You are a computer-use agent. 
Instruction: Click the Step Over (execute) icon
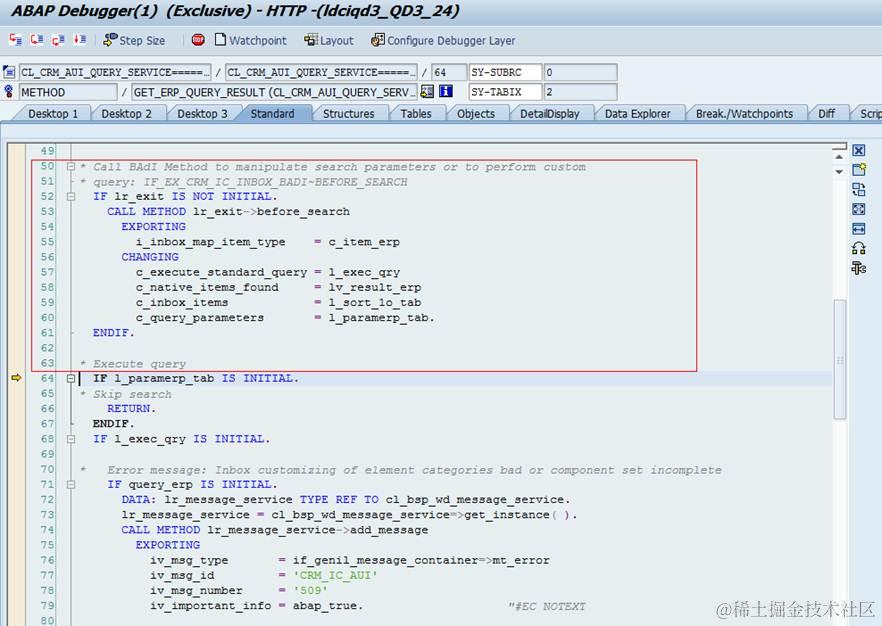click(x=37, y=40)
